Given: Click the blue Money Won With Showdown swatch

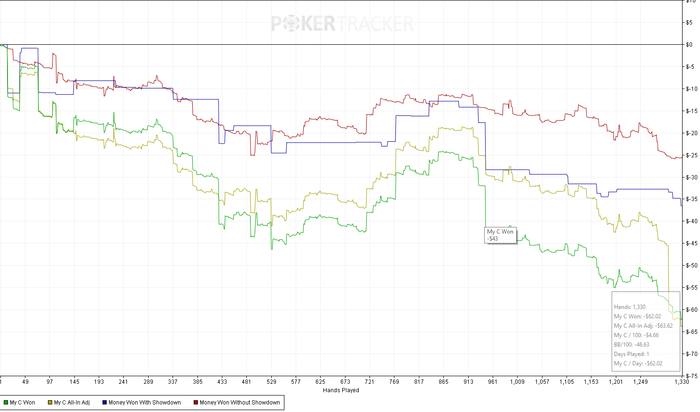Looking at the screenshot, I should [104, 403].
